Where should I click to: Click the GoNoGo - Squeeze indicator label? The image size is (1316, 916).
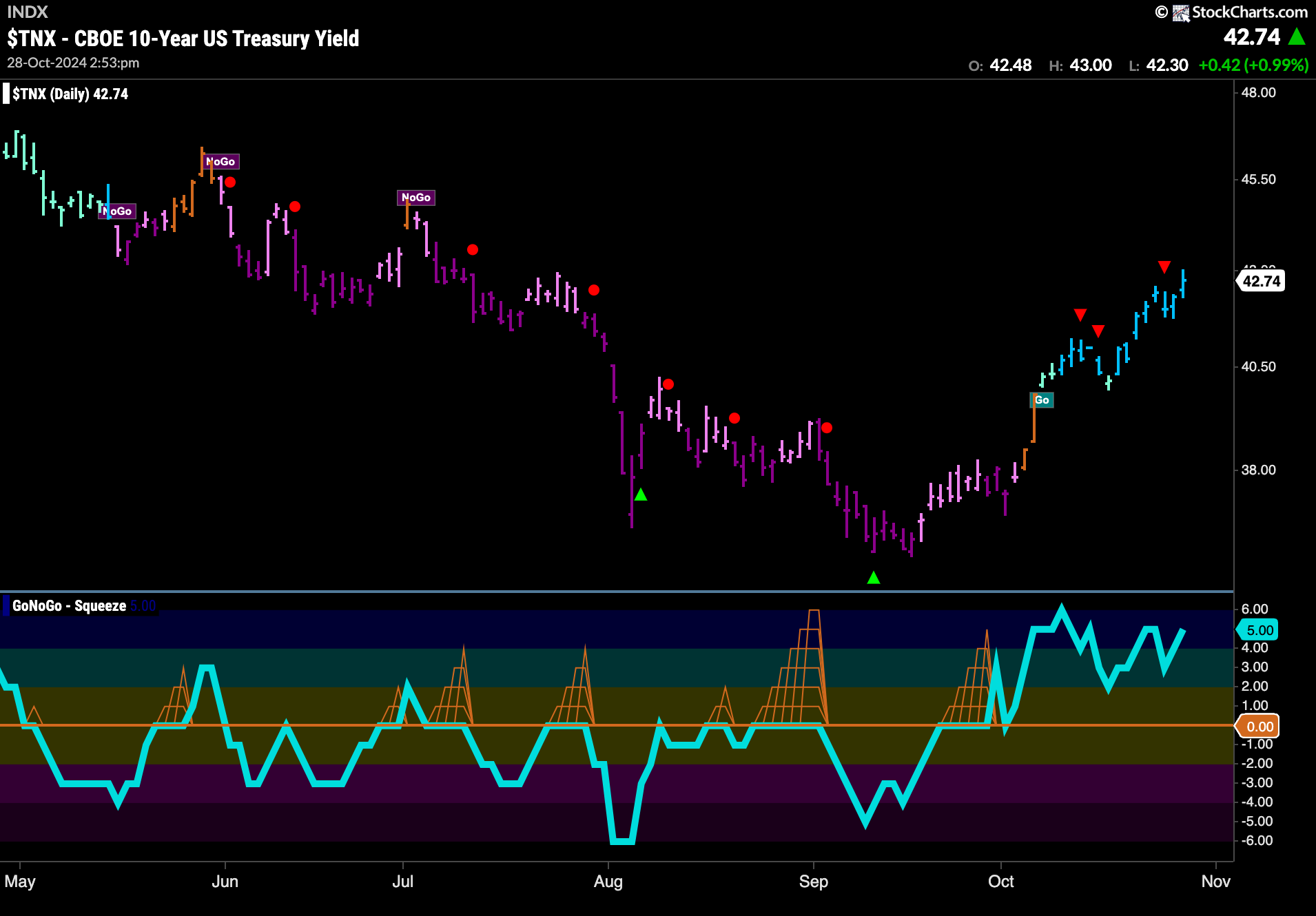69,606
